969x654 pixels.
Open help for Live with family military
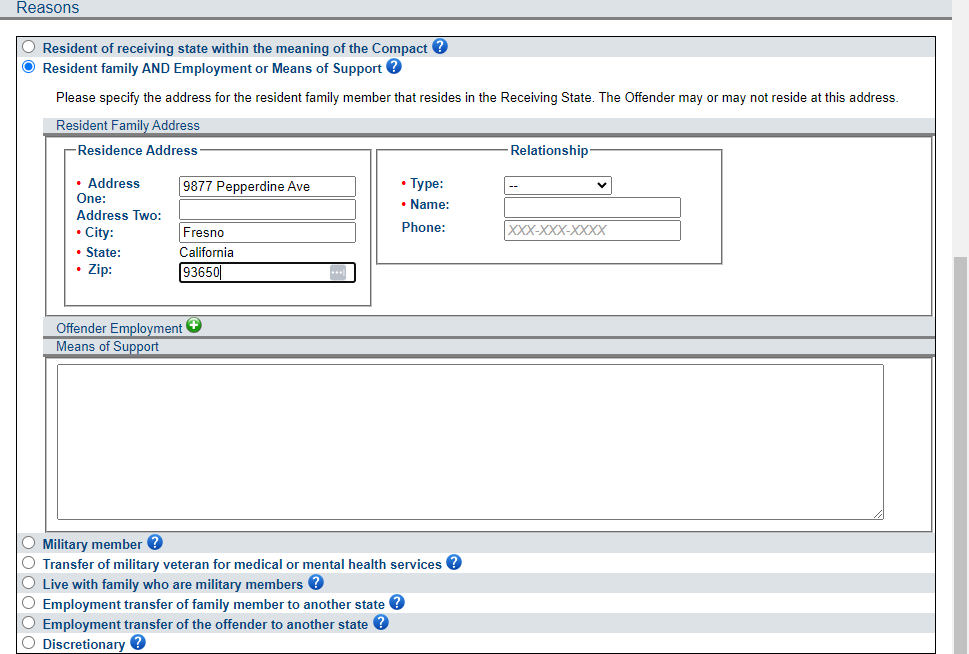tap(316, 582)
